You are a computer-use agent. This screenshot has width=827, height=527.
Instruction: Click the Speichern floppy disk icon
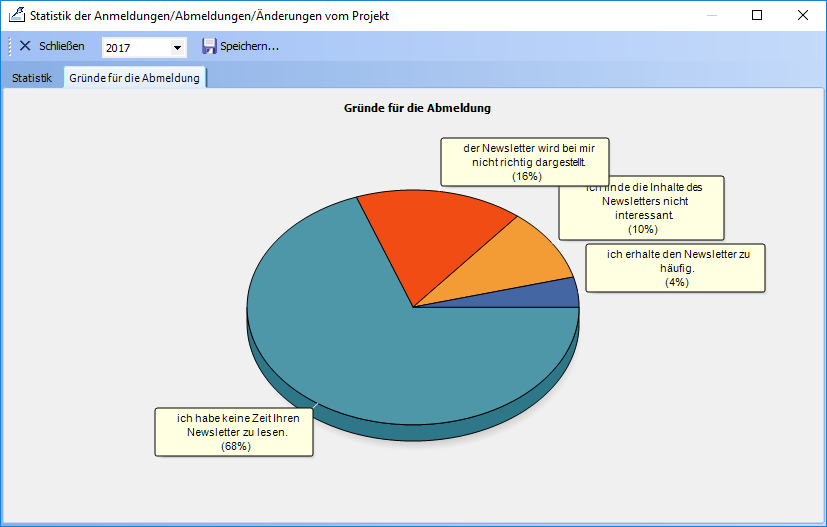[x=209, y=46]
